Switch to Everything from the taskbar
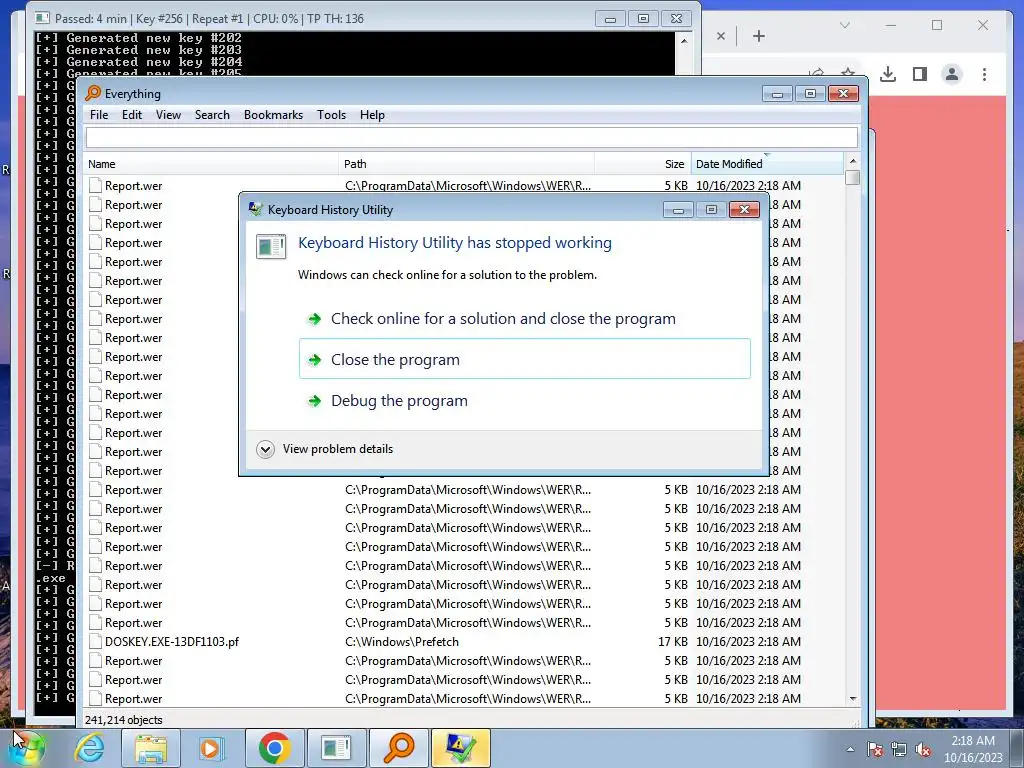1024x768 pixels. [x=398, y=748]
